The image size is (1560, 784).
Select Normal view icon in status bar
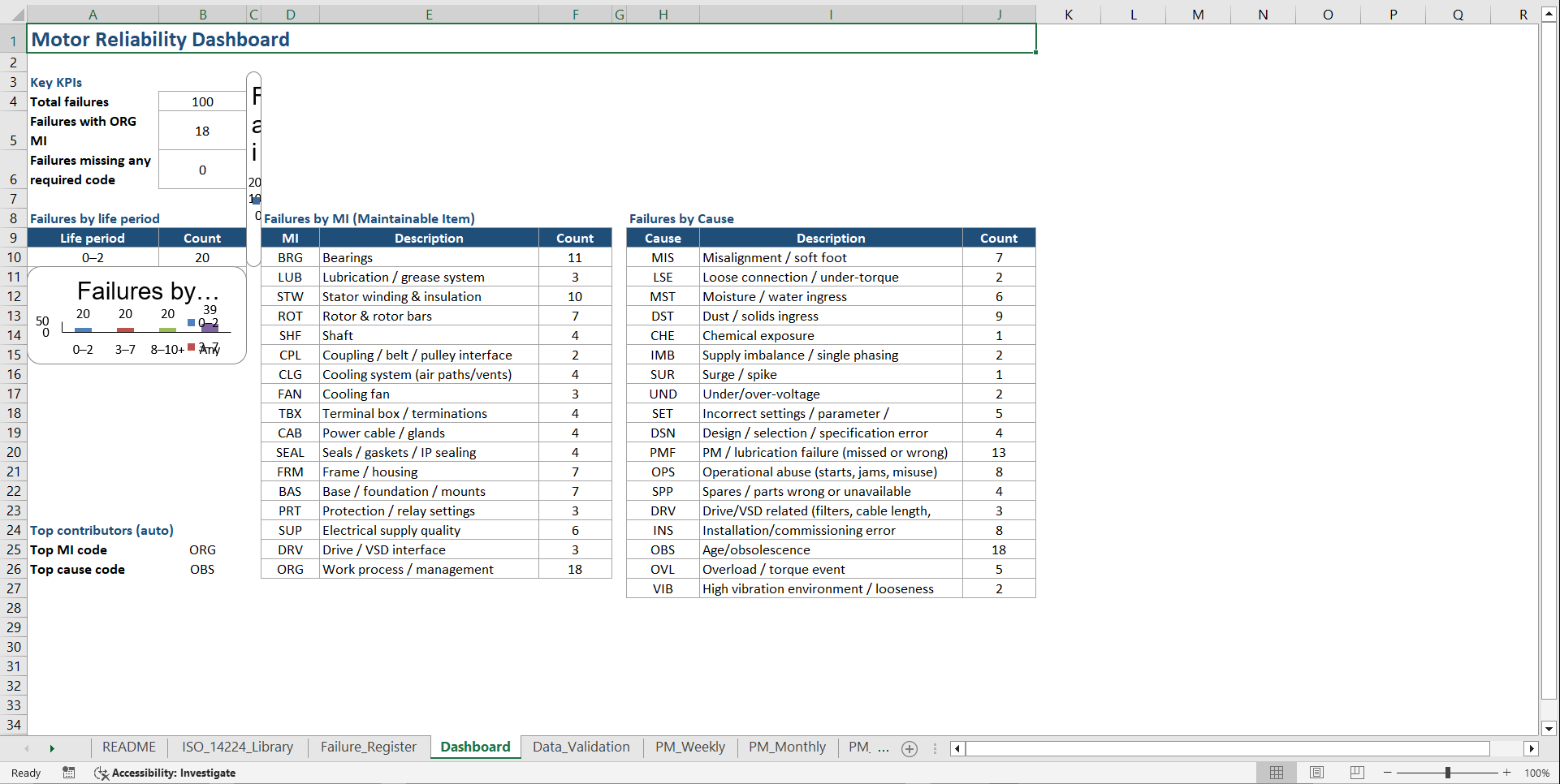point(1276,773)
